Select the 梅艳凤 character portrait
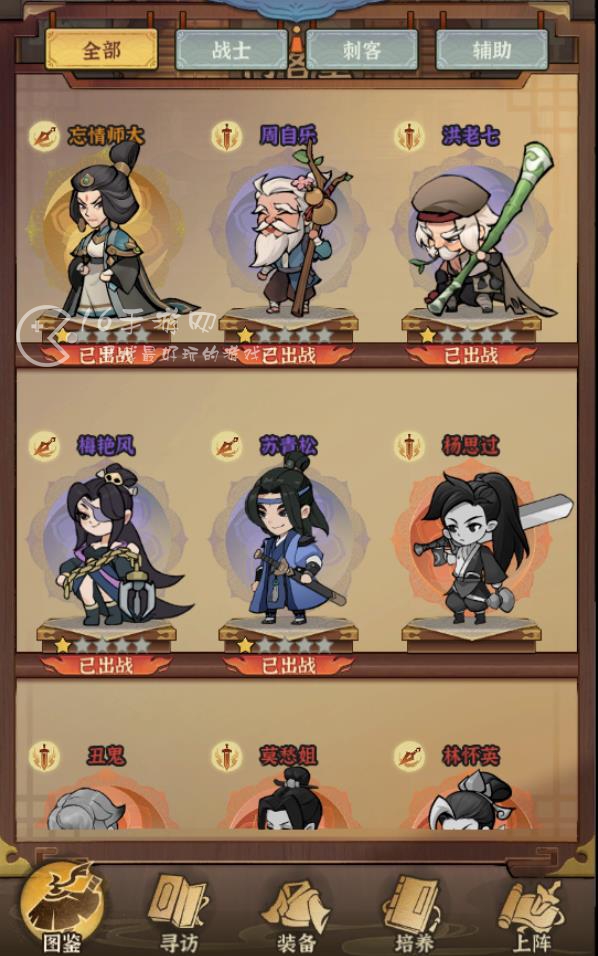598x956 pixels. [107, 546]
